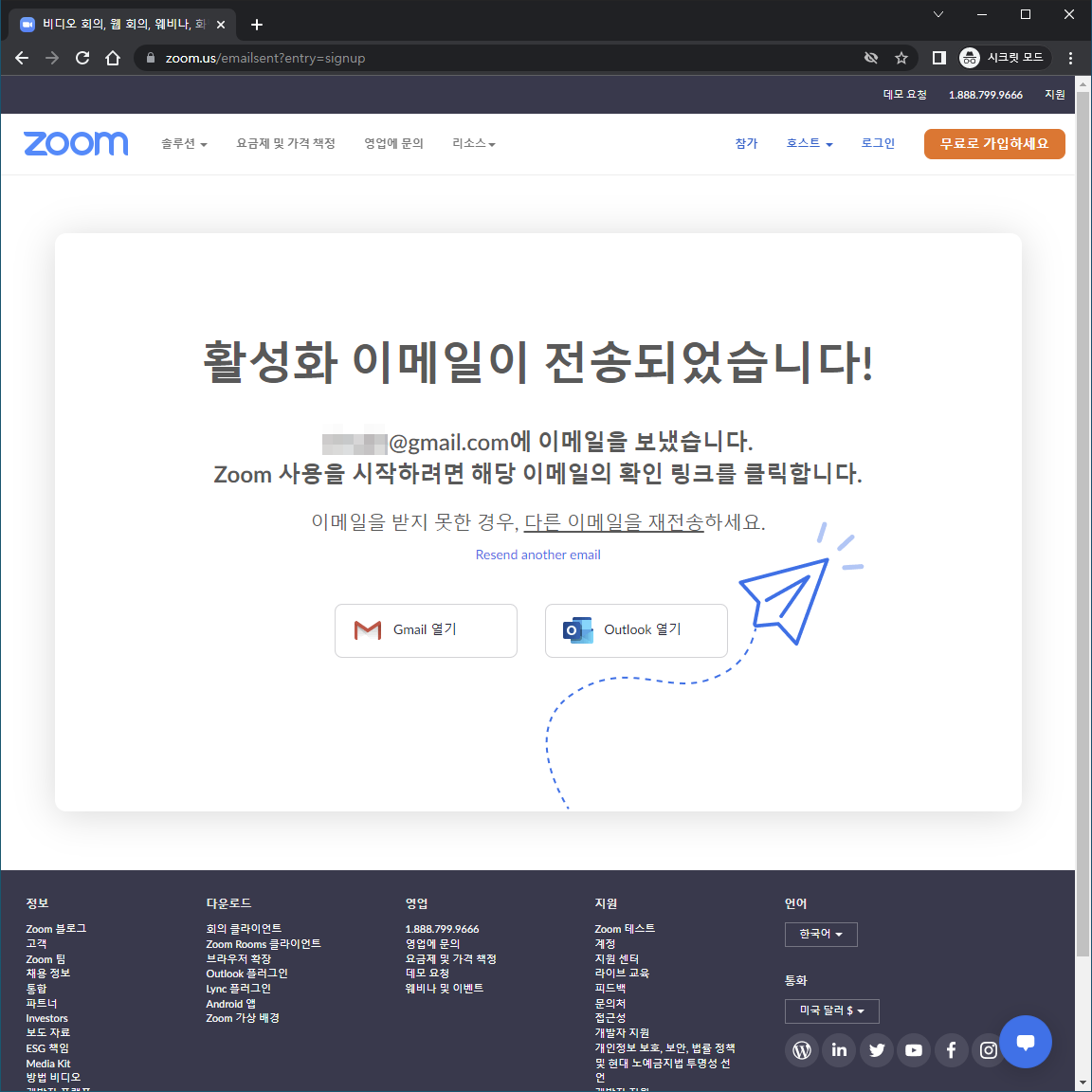Click 로그인 to sign in
Screen dimensions: 1092x1092
pyautogui.click(x=878, y=143)
